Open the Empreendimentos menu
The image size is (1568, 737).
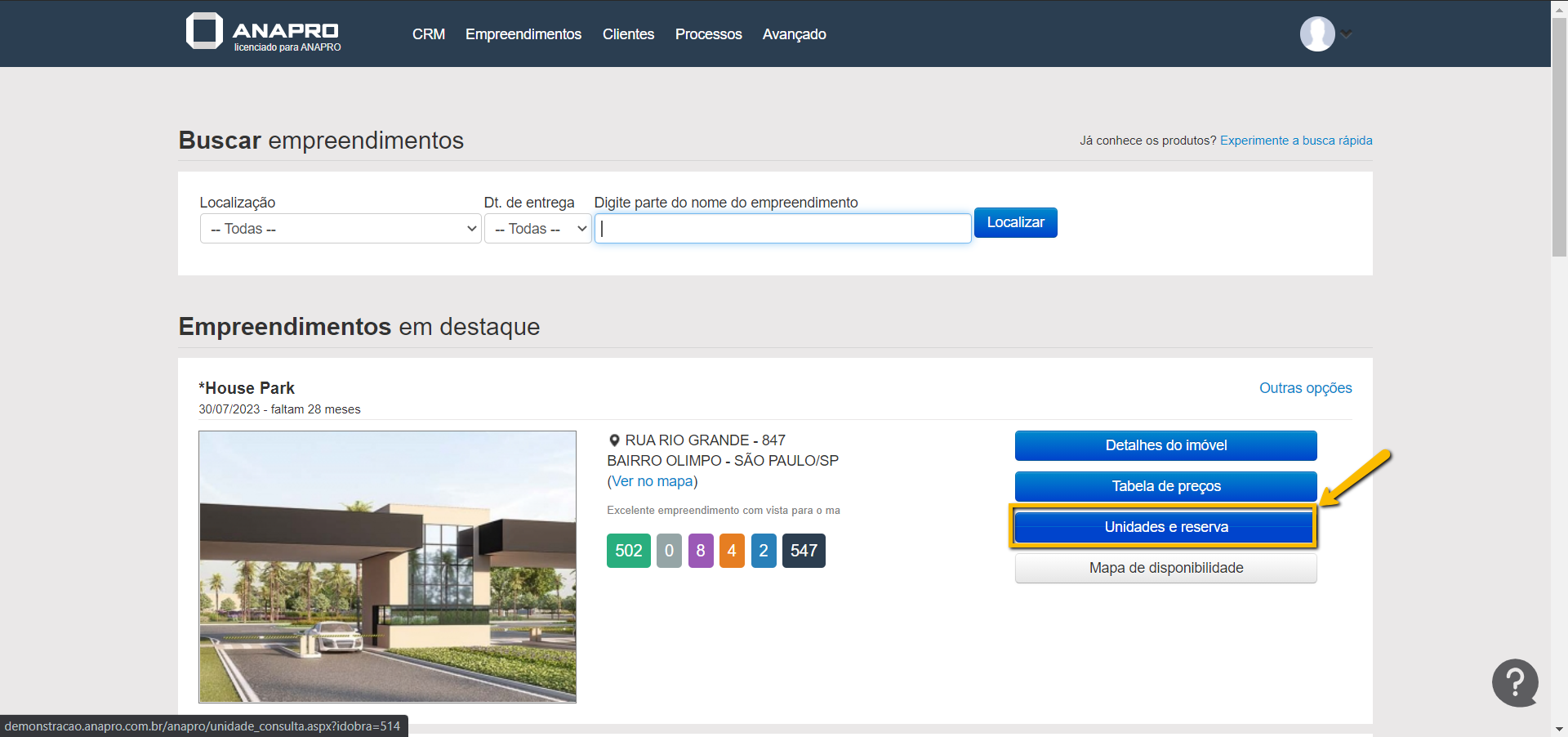(x=523, y=34)
